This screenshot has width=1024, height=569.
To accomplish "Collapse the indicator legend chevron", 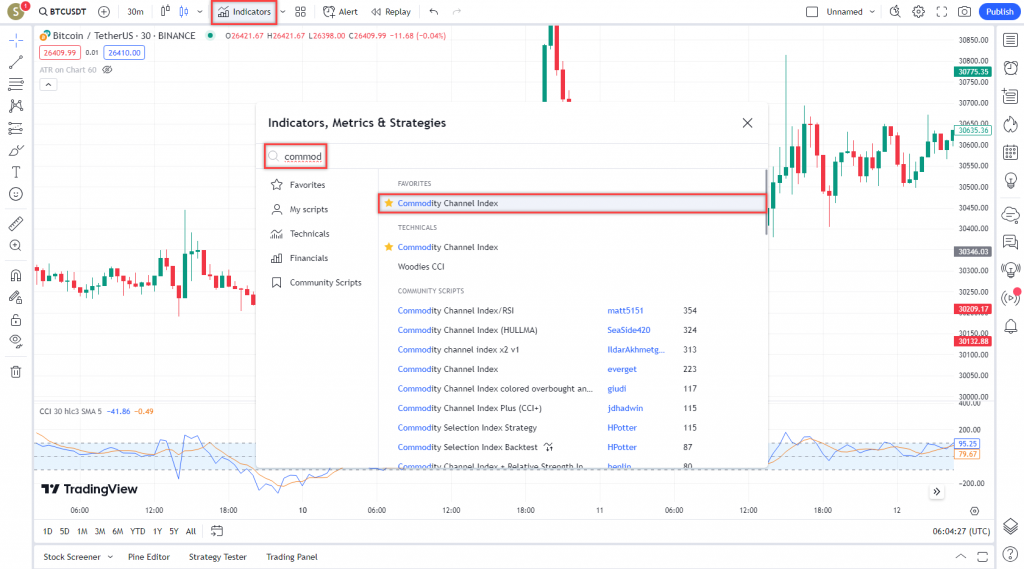I will (x=48, y=85).
